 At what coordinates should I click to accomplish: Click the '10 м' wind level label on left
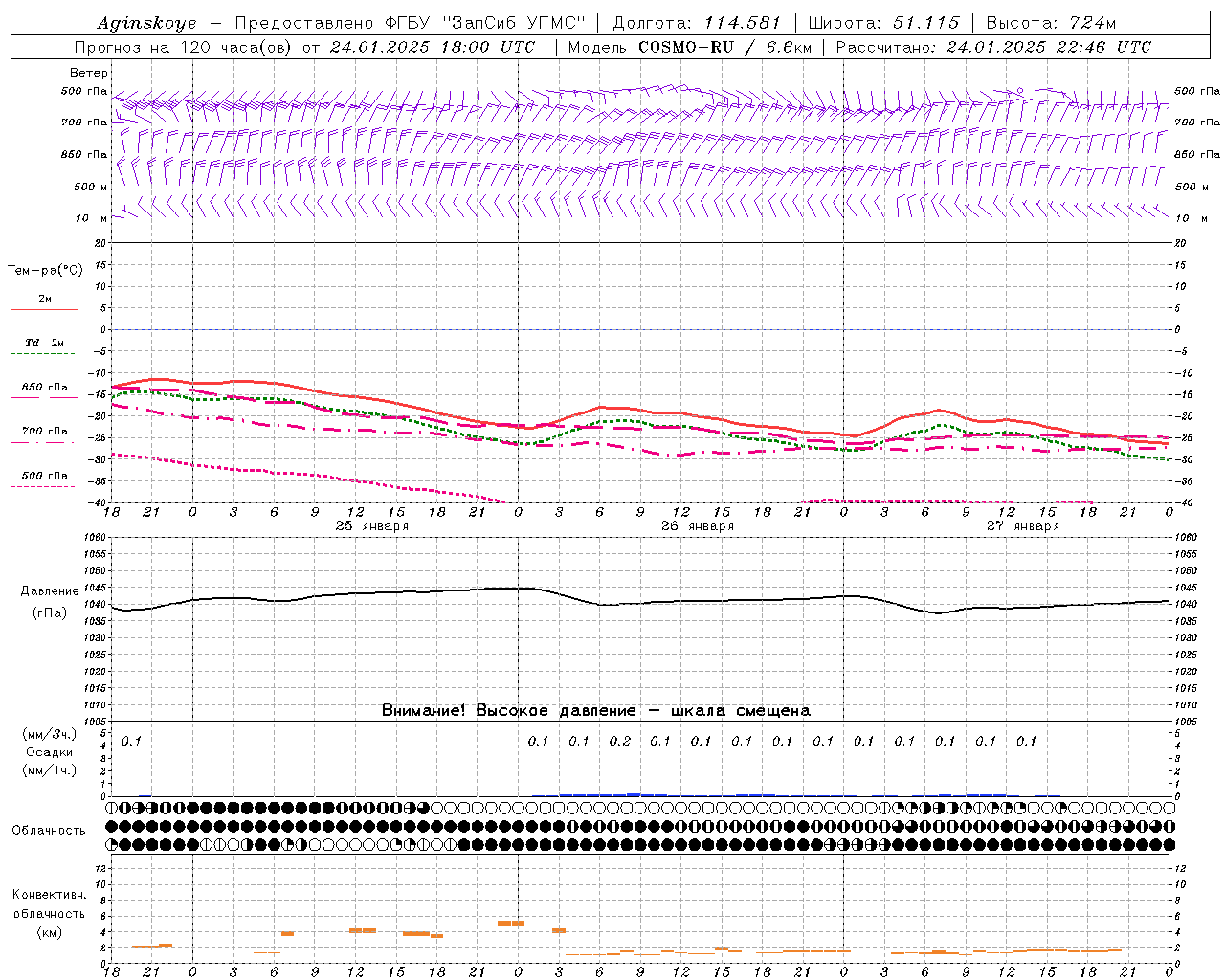tap(92, 218)
